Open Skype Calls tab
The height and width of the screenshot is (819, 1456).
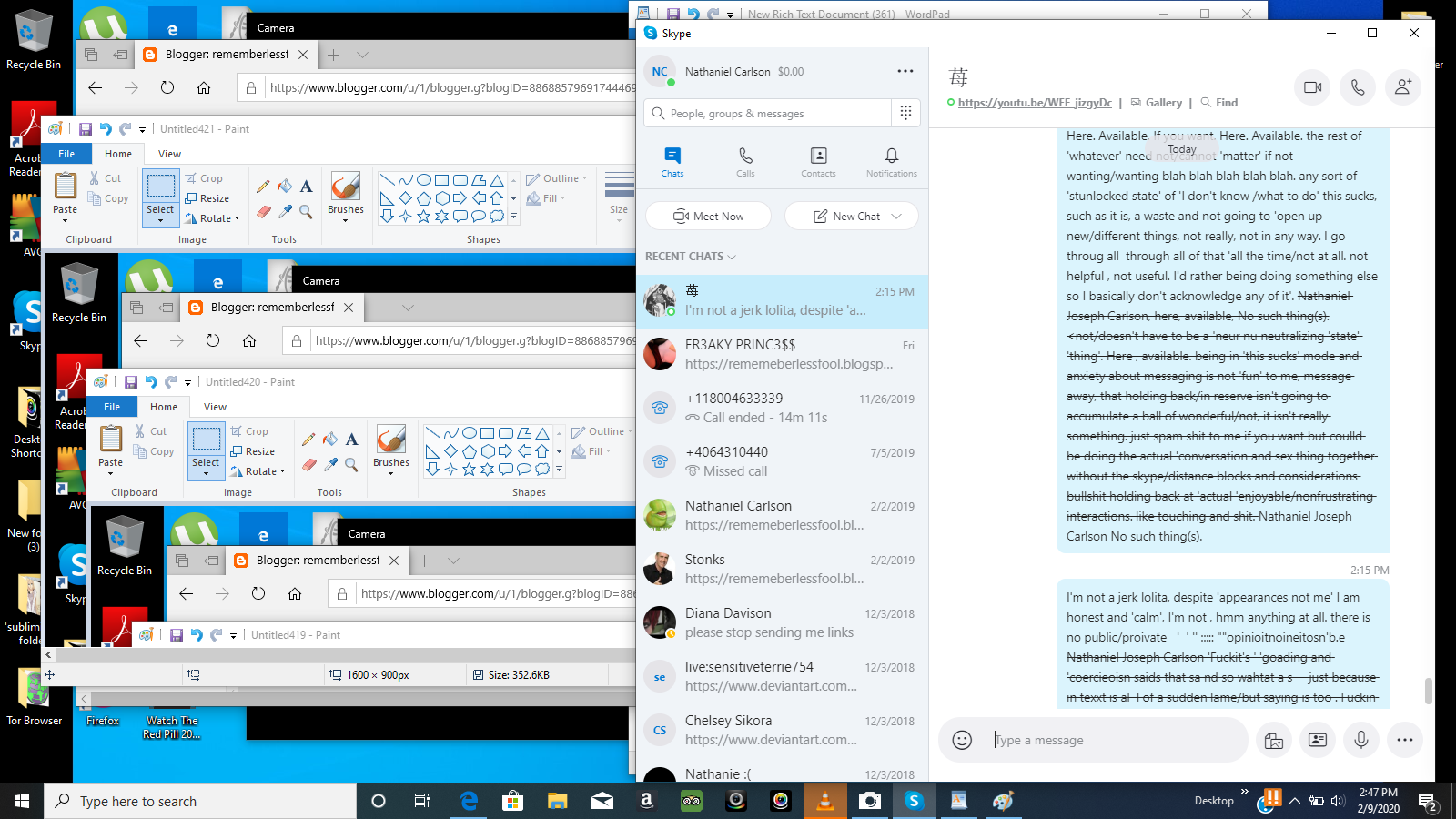pos(745,162)
